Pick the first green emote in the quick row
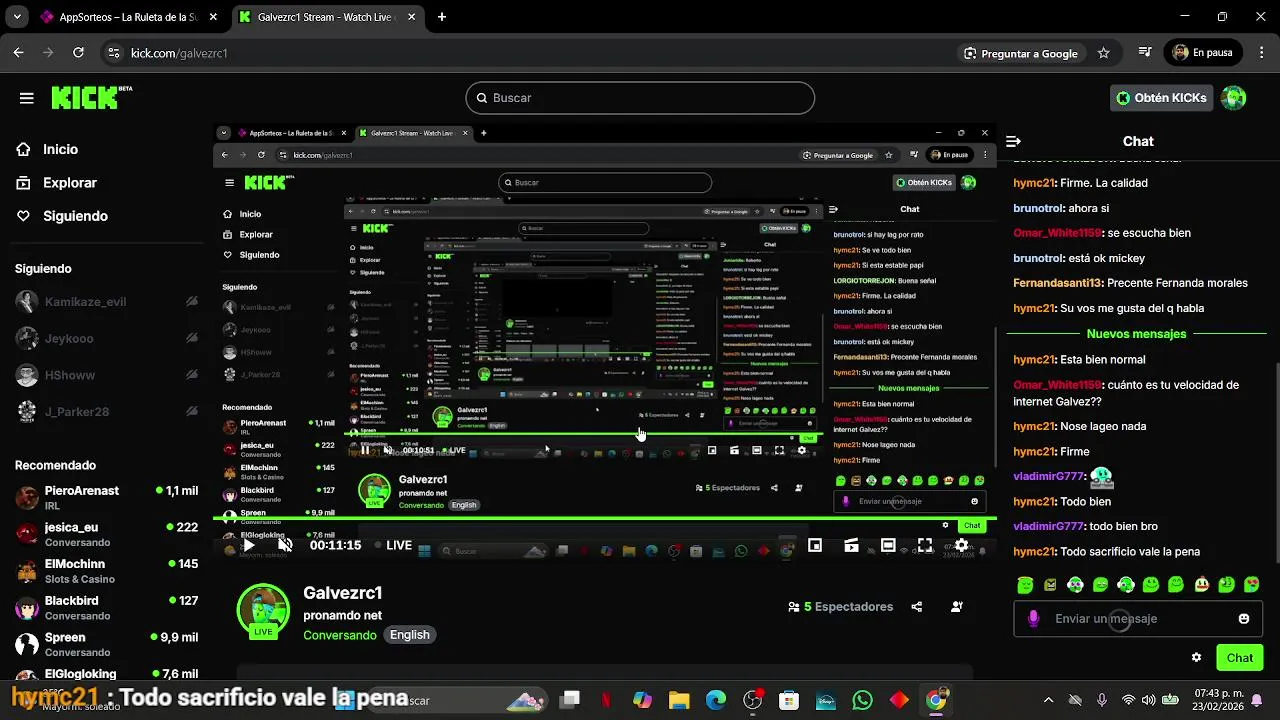1280x720 pixels. [1025, 585]
